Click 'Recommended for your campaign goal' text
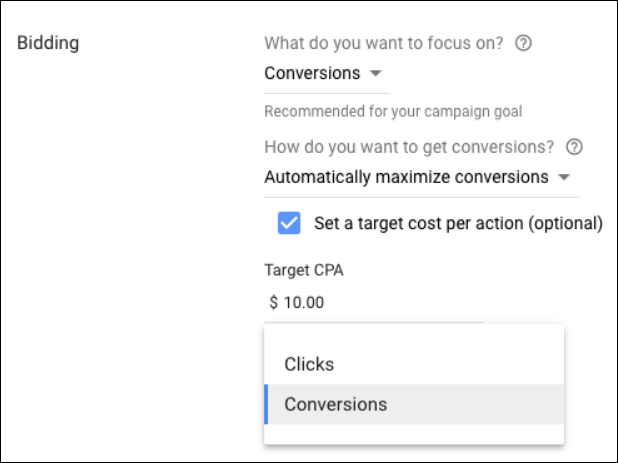 tap(393, 112)
